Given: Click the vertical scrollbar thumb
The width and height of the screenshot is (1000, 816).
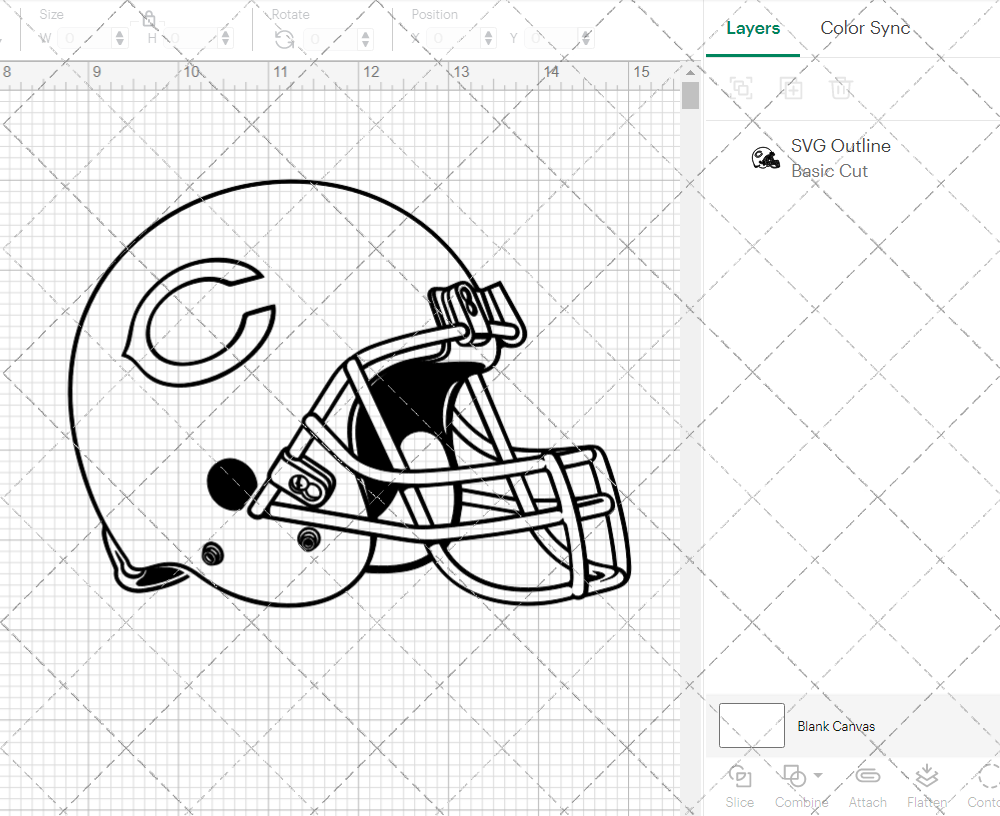Looking at the screenshot, I should (x=690, y=95).
